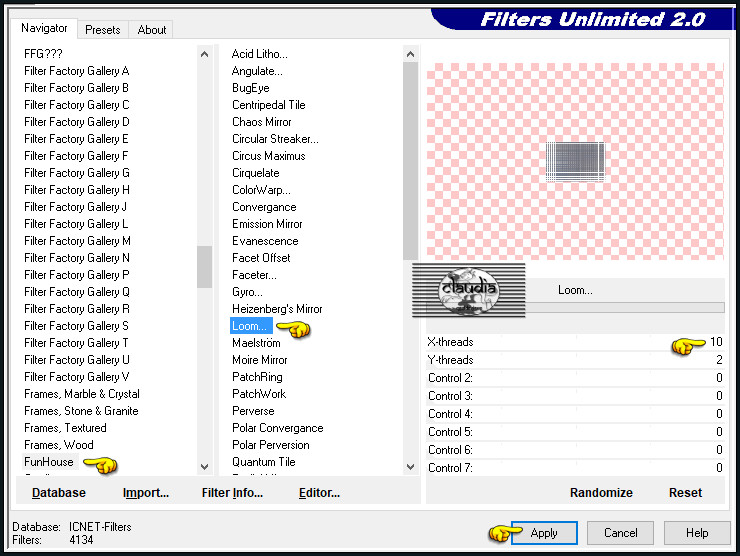Click the Control 5 slider row
Viewport: 740px width, 556px height.
click(x=575, y=431)
